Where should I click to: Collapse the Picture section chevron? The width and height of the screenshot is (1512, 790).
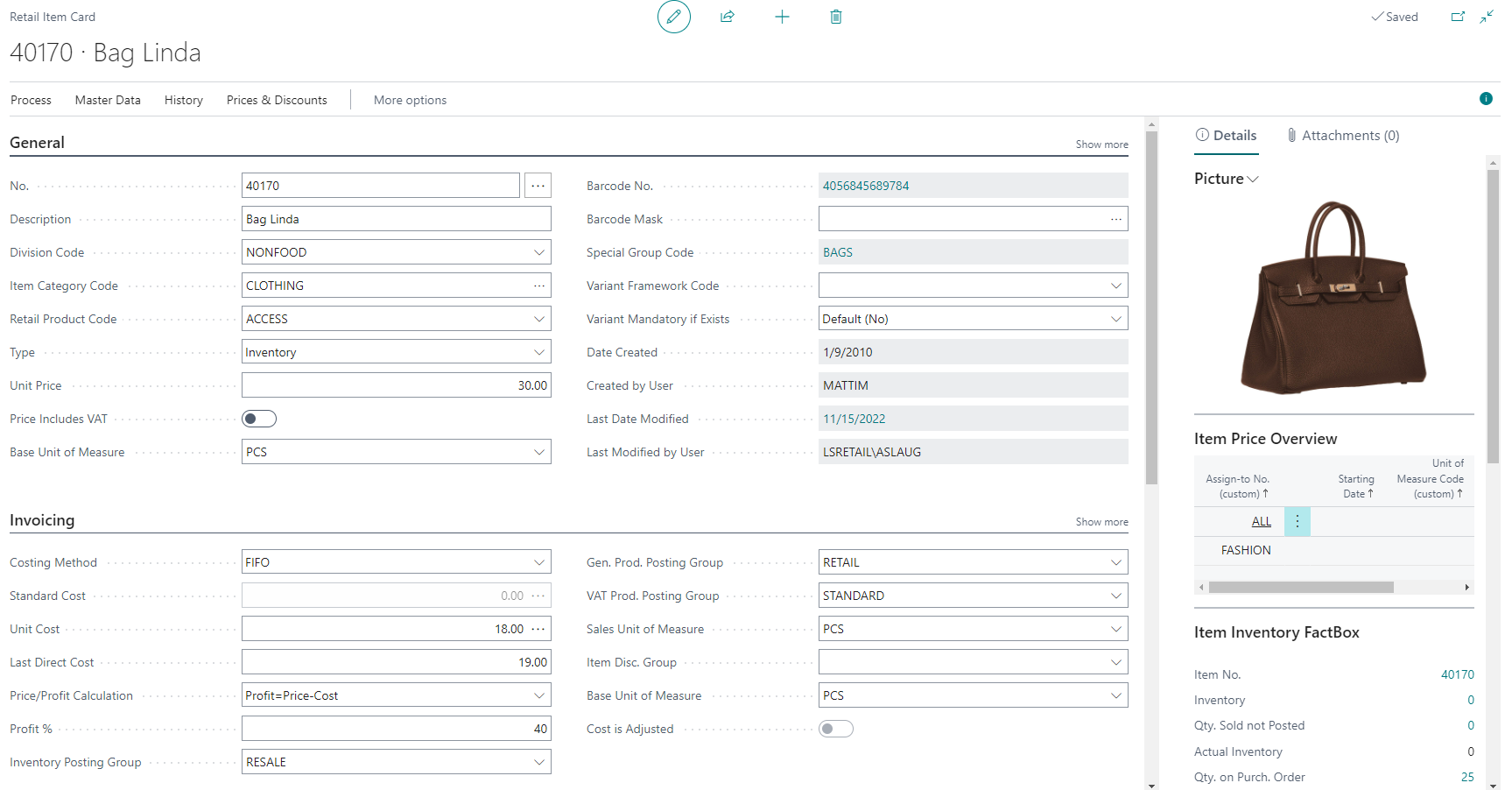click(1253, 179)
